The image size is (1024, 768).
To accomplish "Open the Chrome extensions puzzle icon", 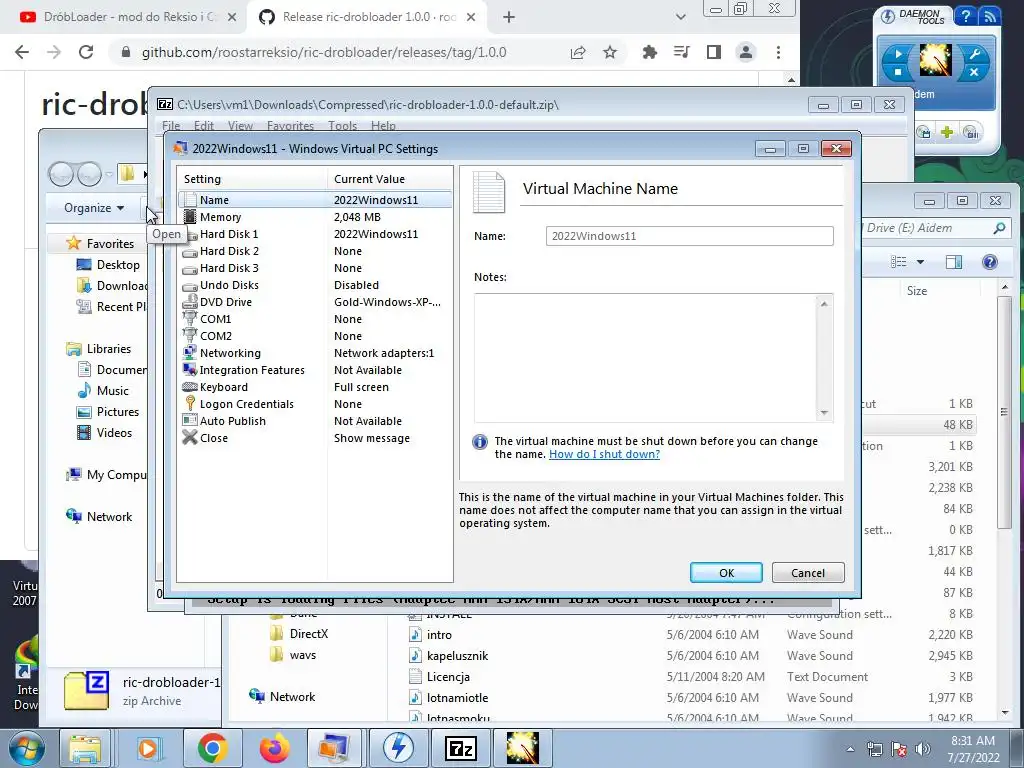I will pyautogui.click(x=649, y=52).
